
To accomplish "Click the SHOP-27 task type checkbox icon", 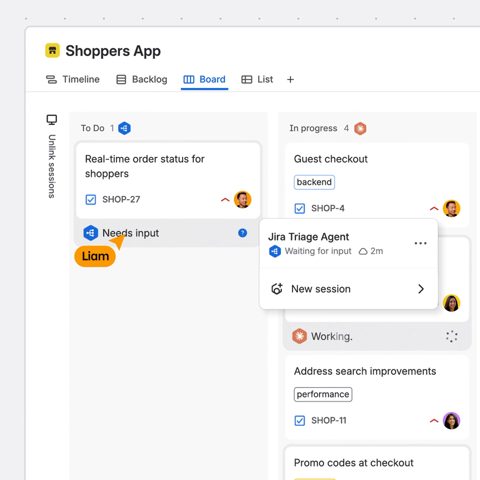I will pos(91,200).
